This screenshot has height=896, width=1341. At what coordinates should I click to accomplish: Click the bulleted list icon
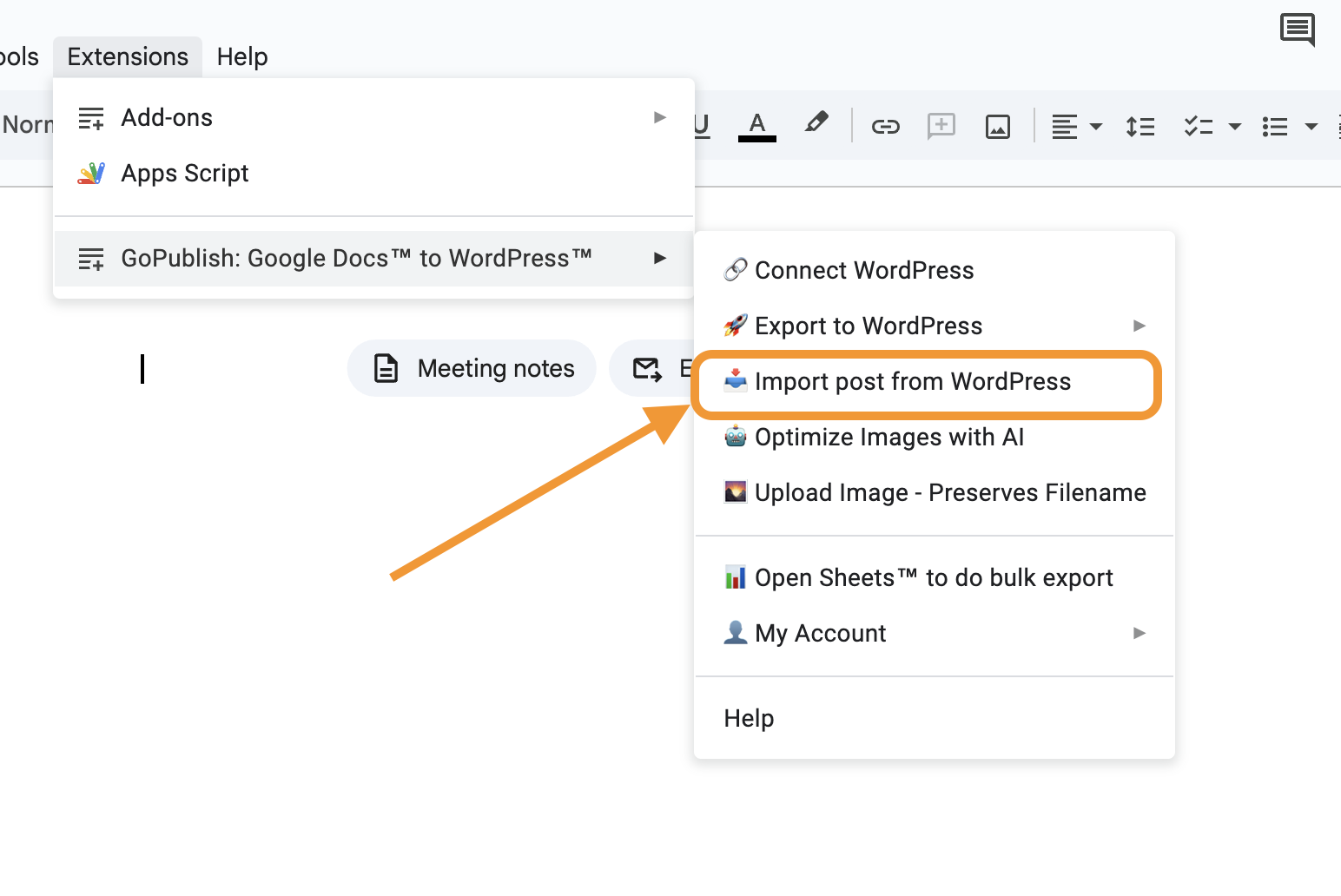[x=1275, y=128]
